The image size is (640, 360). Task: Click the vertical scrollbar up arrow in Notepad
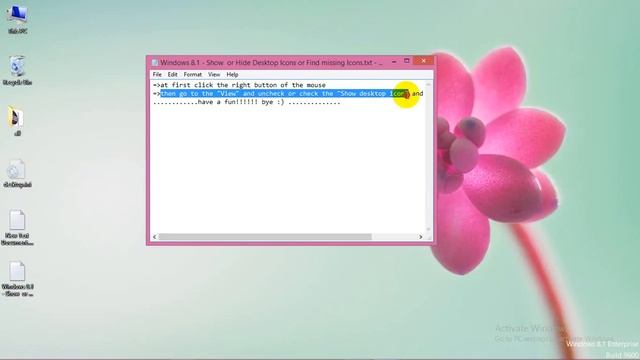[x=428, y=84]
